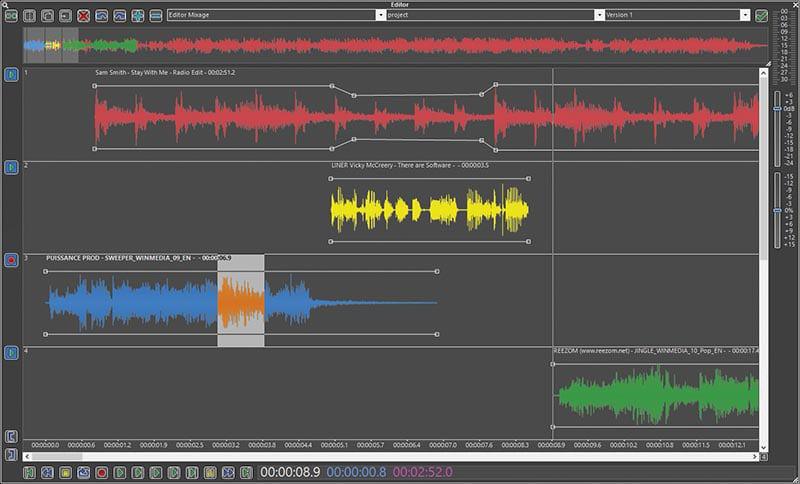Click the orange selected region in sweeper clip
800x484 pixels.
click(241, 302)
